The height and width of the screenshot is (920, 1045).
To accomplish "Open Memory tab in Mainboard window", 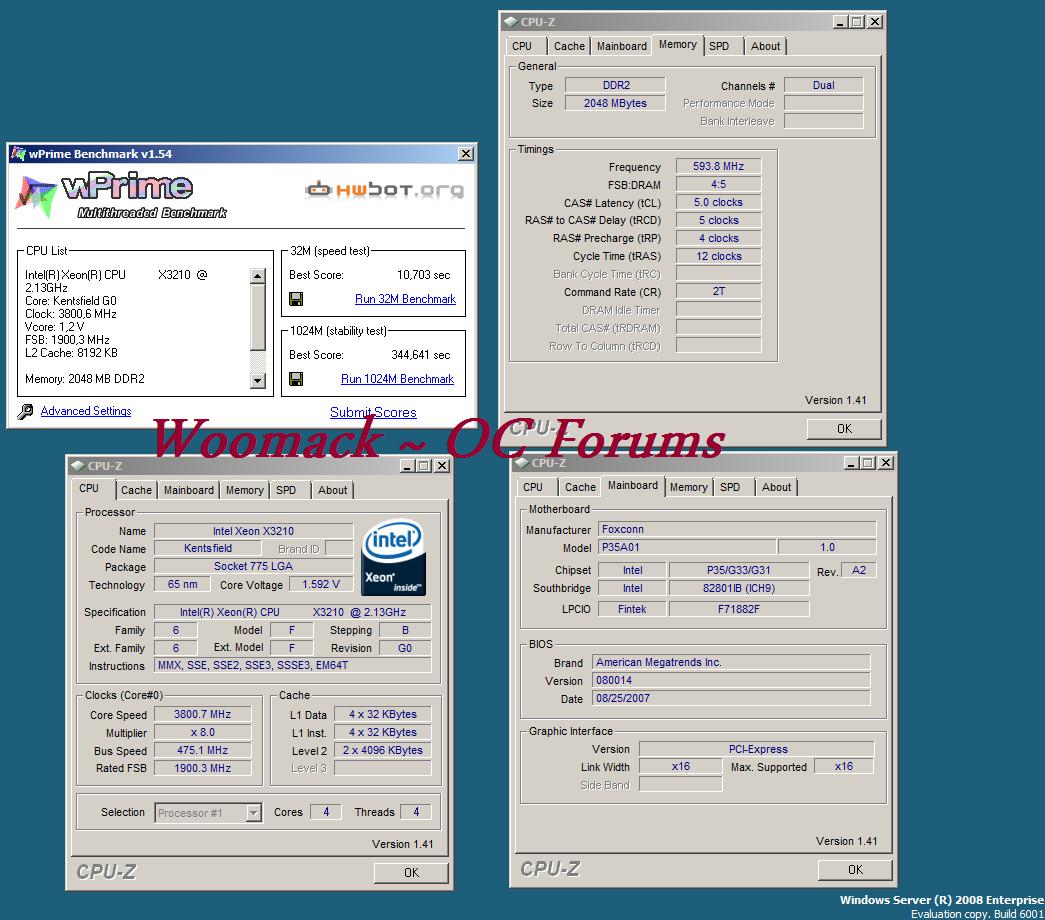I will pyautogui.click(x=688, y=487).
